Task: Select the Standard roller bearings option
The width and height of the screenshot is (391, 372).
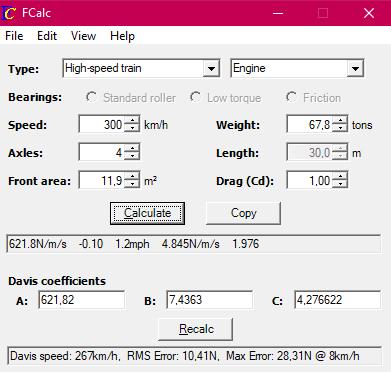Action: click(131, 98)
